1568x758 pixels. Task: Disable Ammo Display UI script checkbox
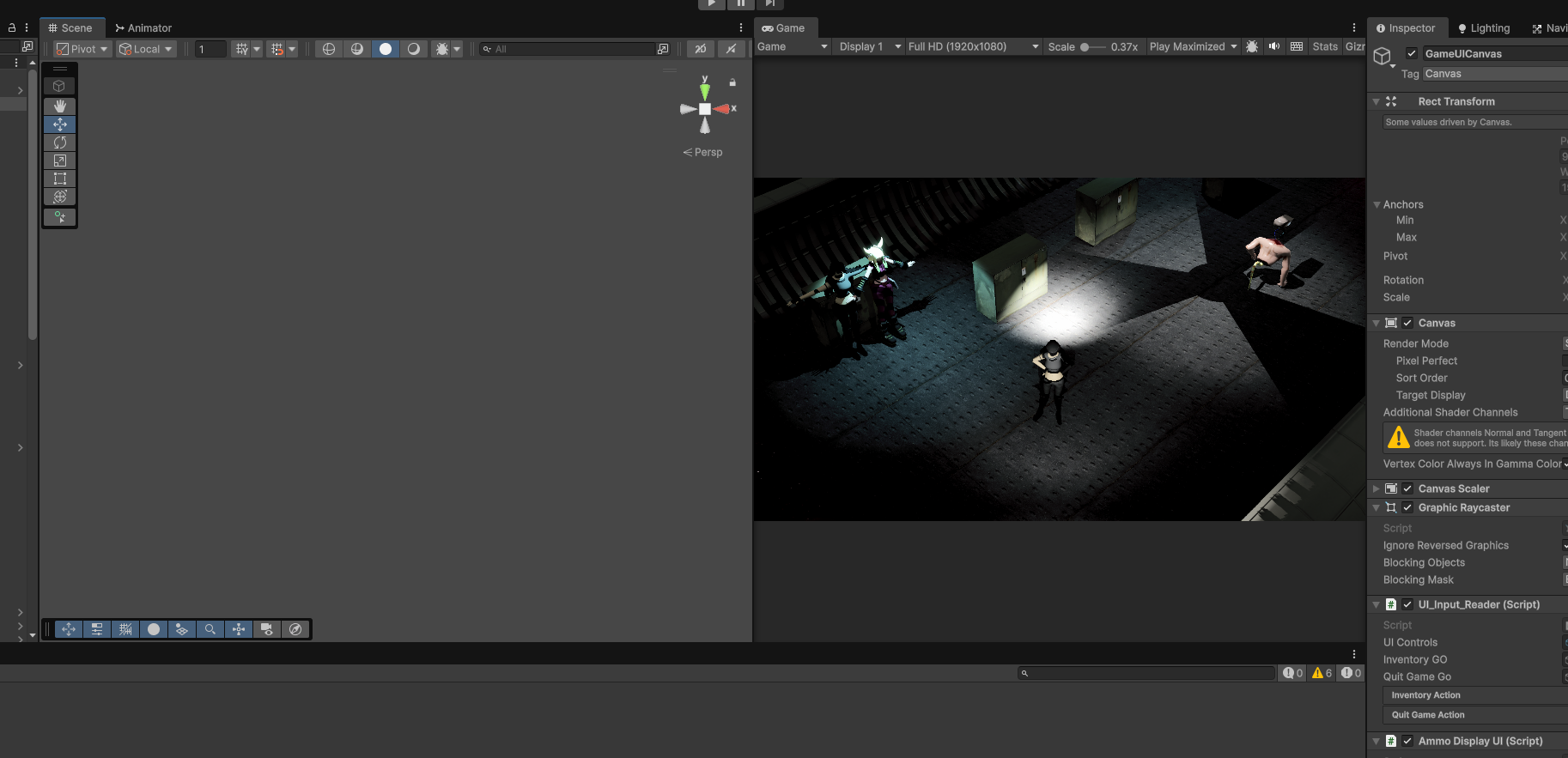(1407, 741)
